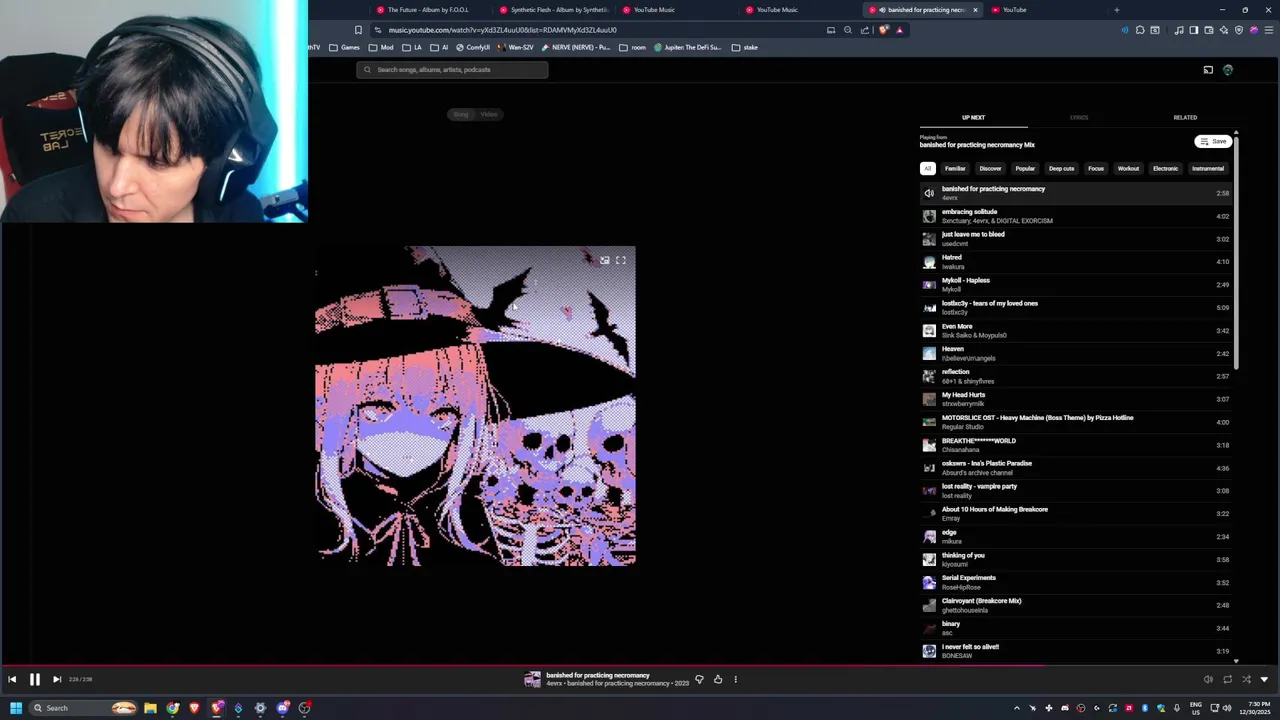The image size is (1280, 720).
Task: Click the browser address bar URL
Action: (503, 30)
